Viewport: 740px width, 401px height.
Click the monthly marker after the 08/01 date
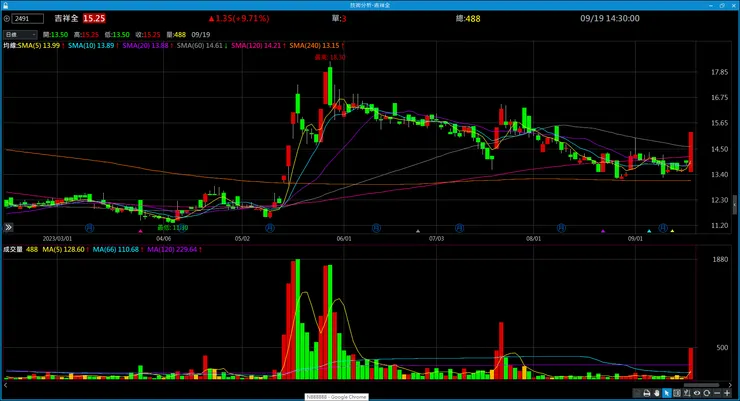561,228
